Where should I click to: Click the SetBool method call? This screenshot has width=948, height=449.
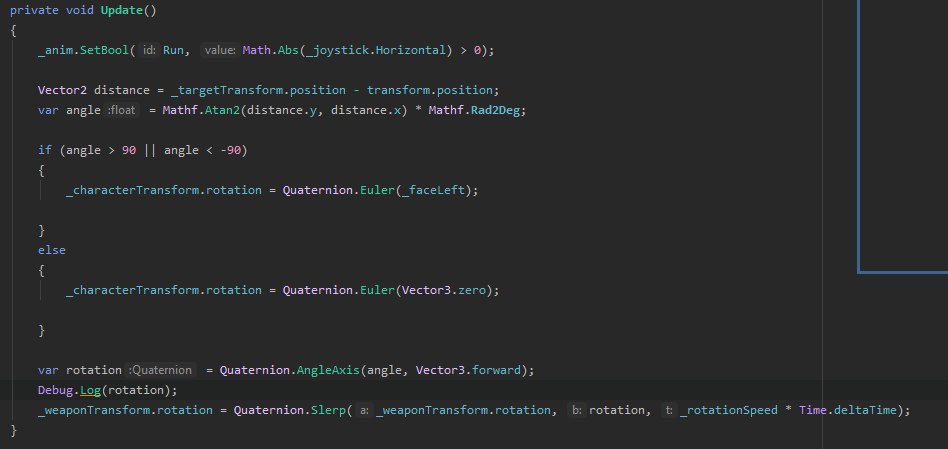103,50
